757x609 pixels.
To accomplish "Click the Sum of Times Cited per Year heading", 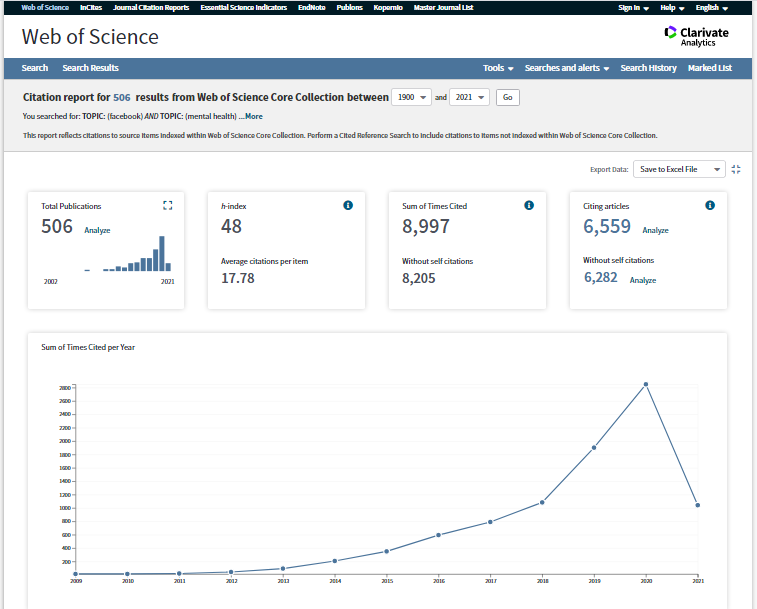I will coord(88,347).
